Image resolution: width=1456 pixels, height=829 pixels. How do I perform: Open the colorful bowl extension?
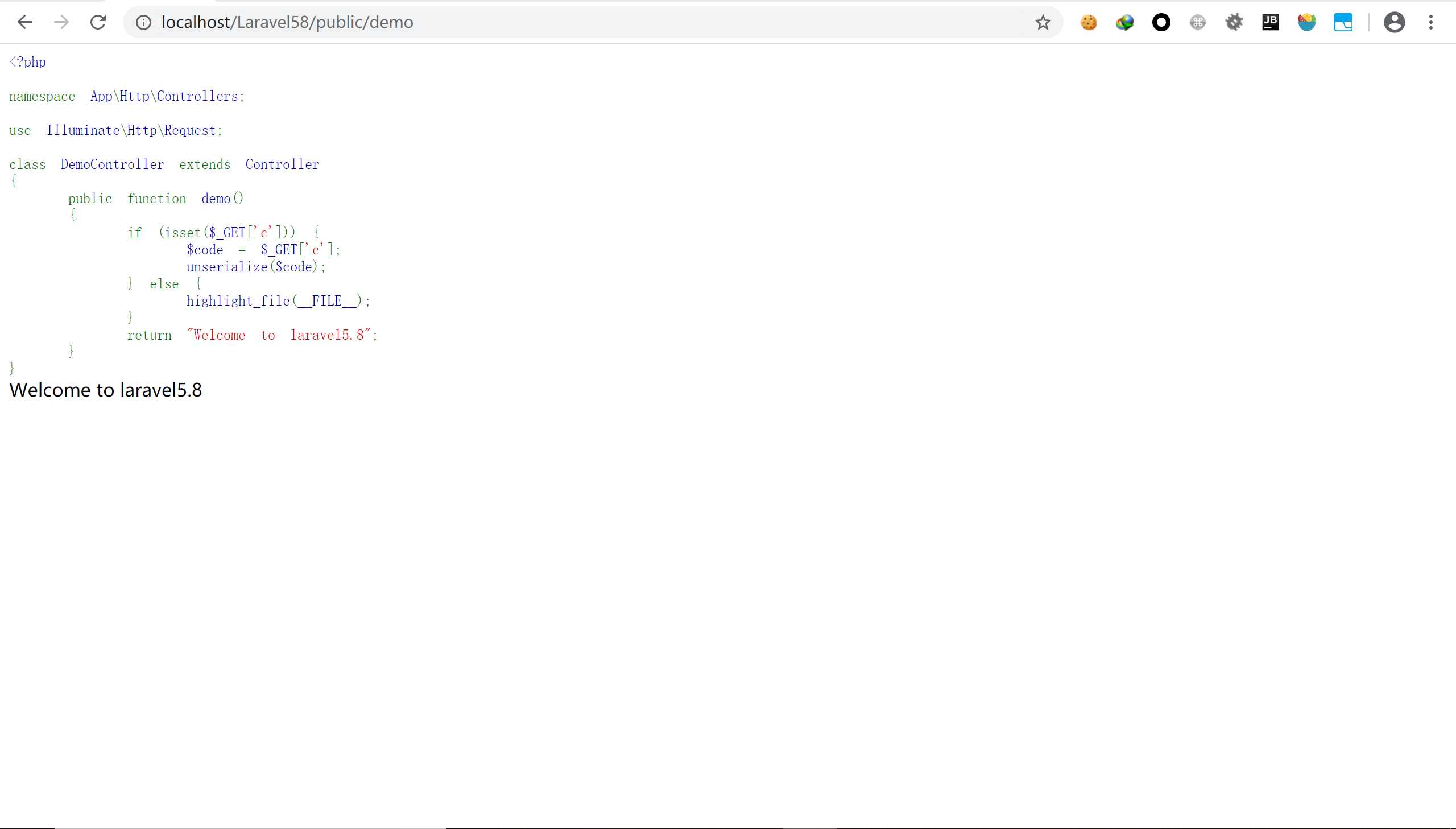(x=1307, y=22)
